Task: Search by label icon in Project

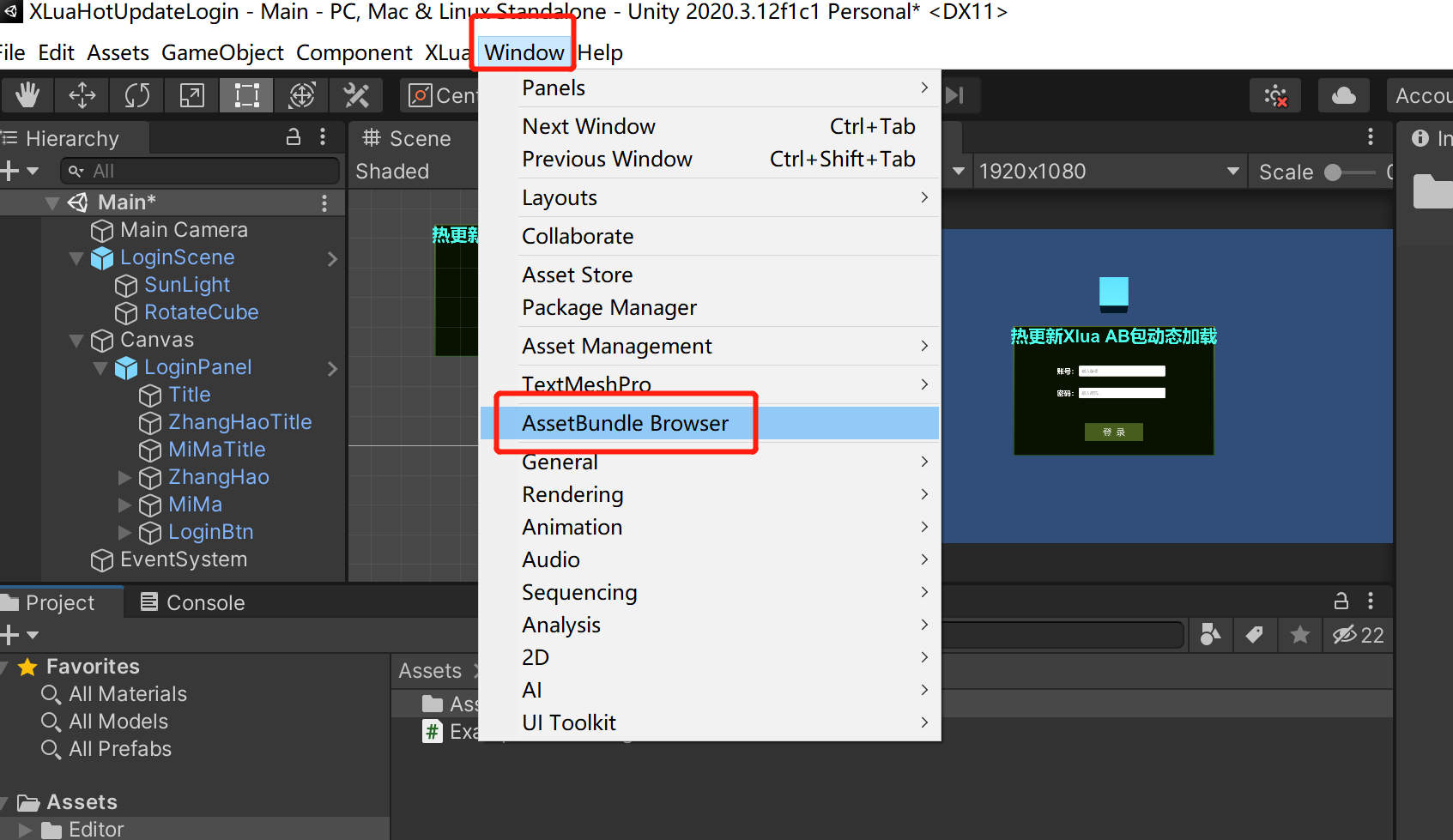Action: pos(1255,635)
